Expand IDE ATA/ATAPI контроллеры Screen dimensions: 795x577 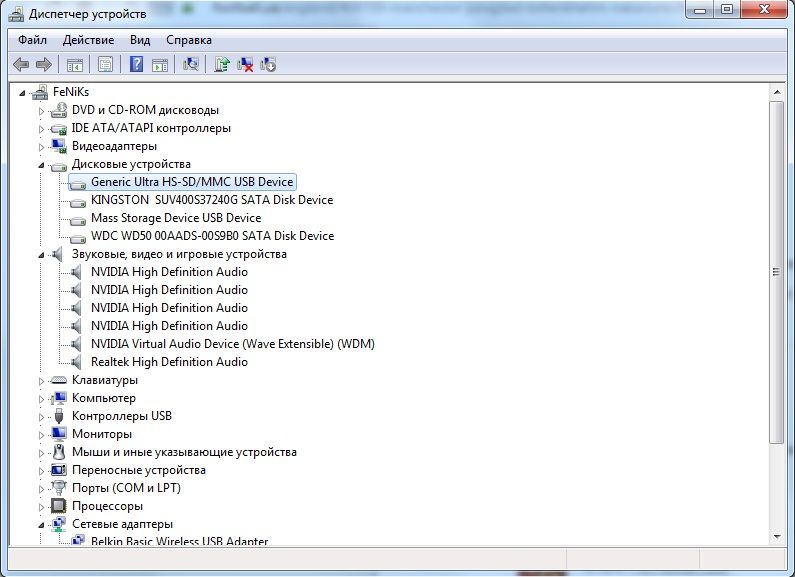(42, 129)
